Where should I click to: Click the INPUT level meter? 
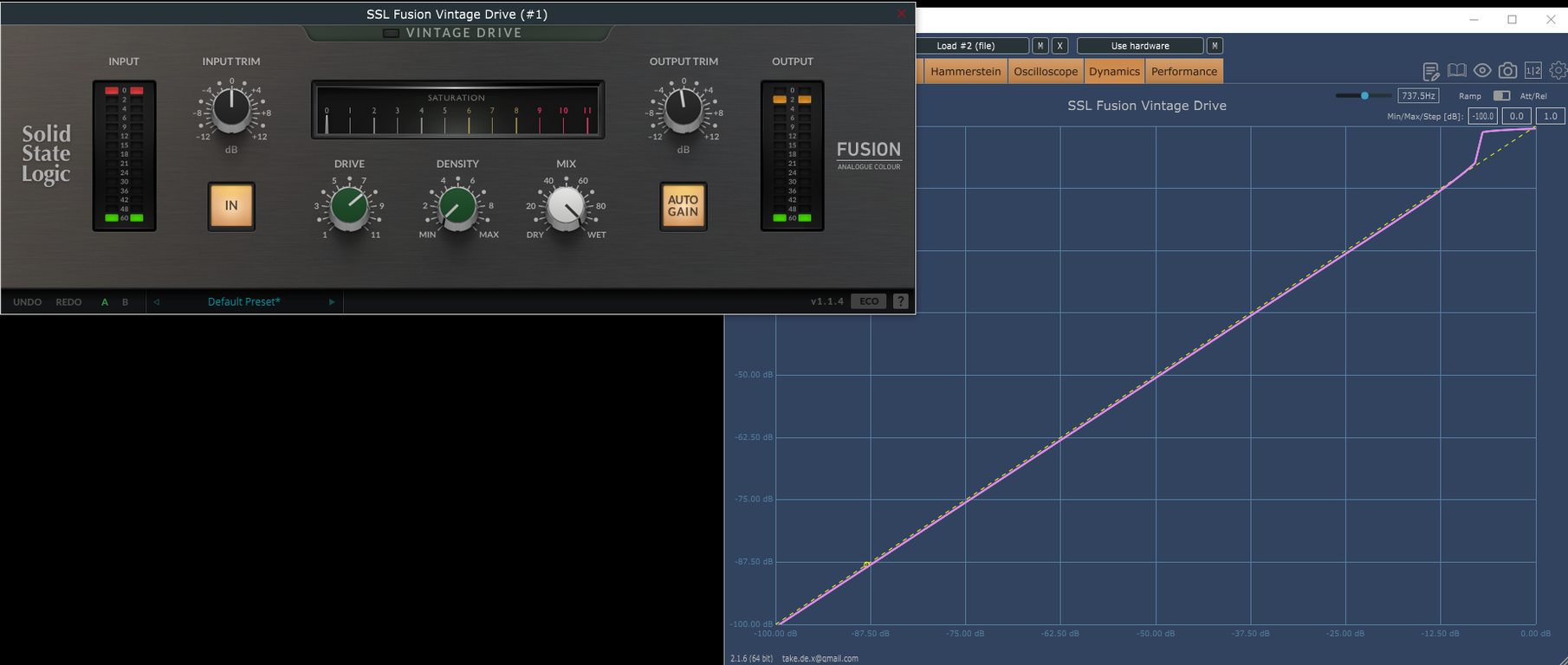coord(124,156)
